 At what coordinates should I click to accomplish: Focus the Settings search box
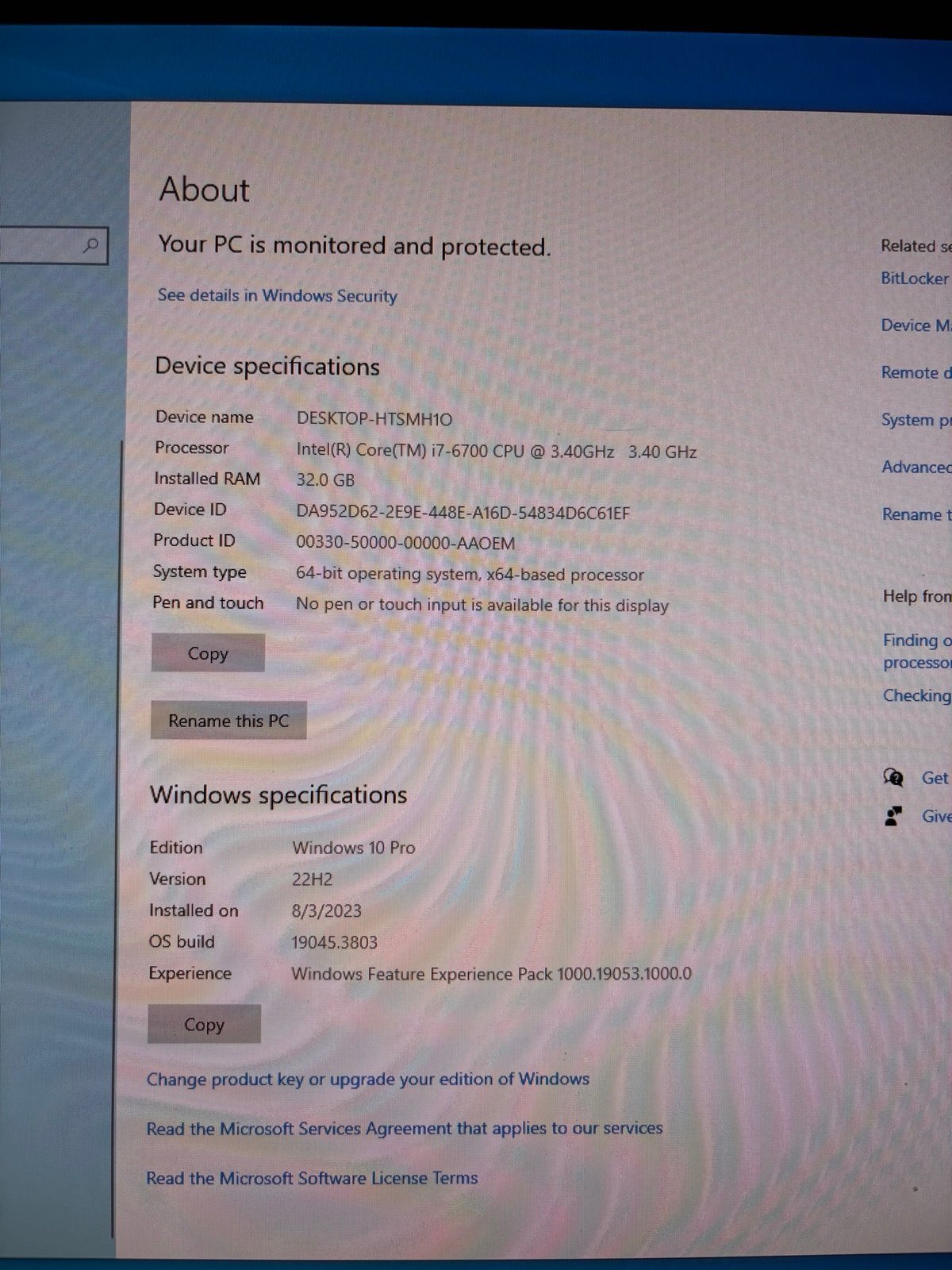(x=52, y=245)
